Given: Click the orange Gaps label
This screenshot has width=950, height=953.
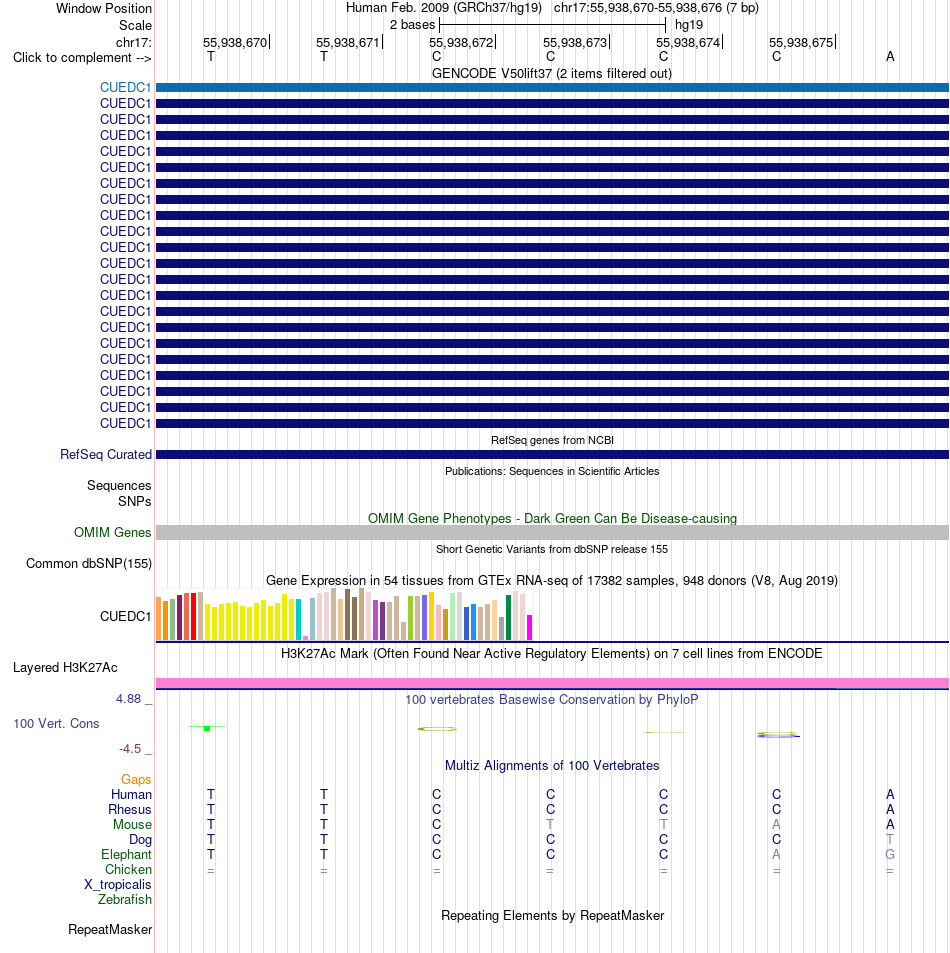Looking at the screenshot, I should (136, 779).
